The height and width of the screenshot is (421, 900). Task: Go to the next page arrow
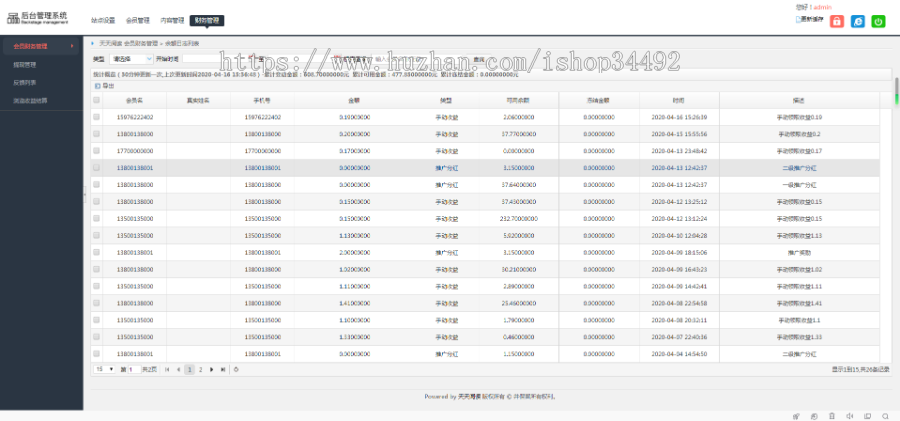coord(211,369)
